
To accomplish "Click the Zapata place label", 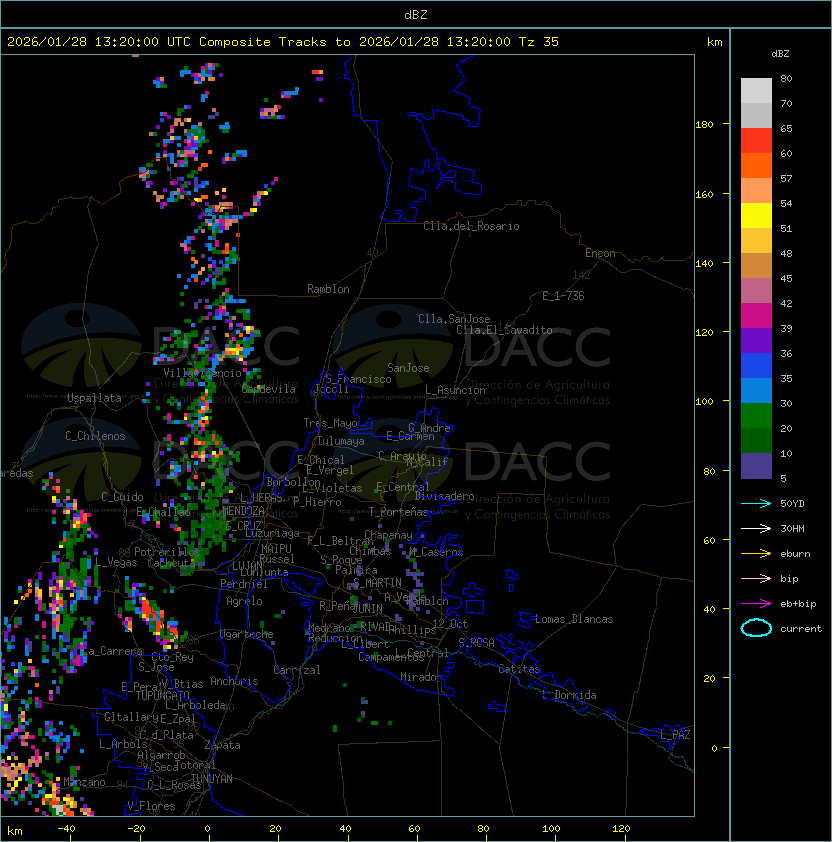I will pyautogui.click(x=222, y=745).
